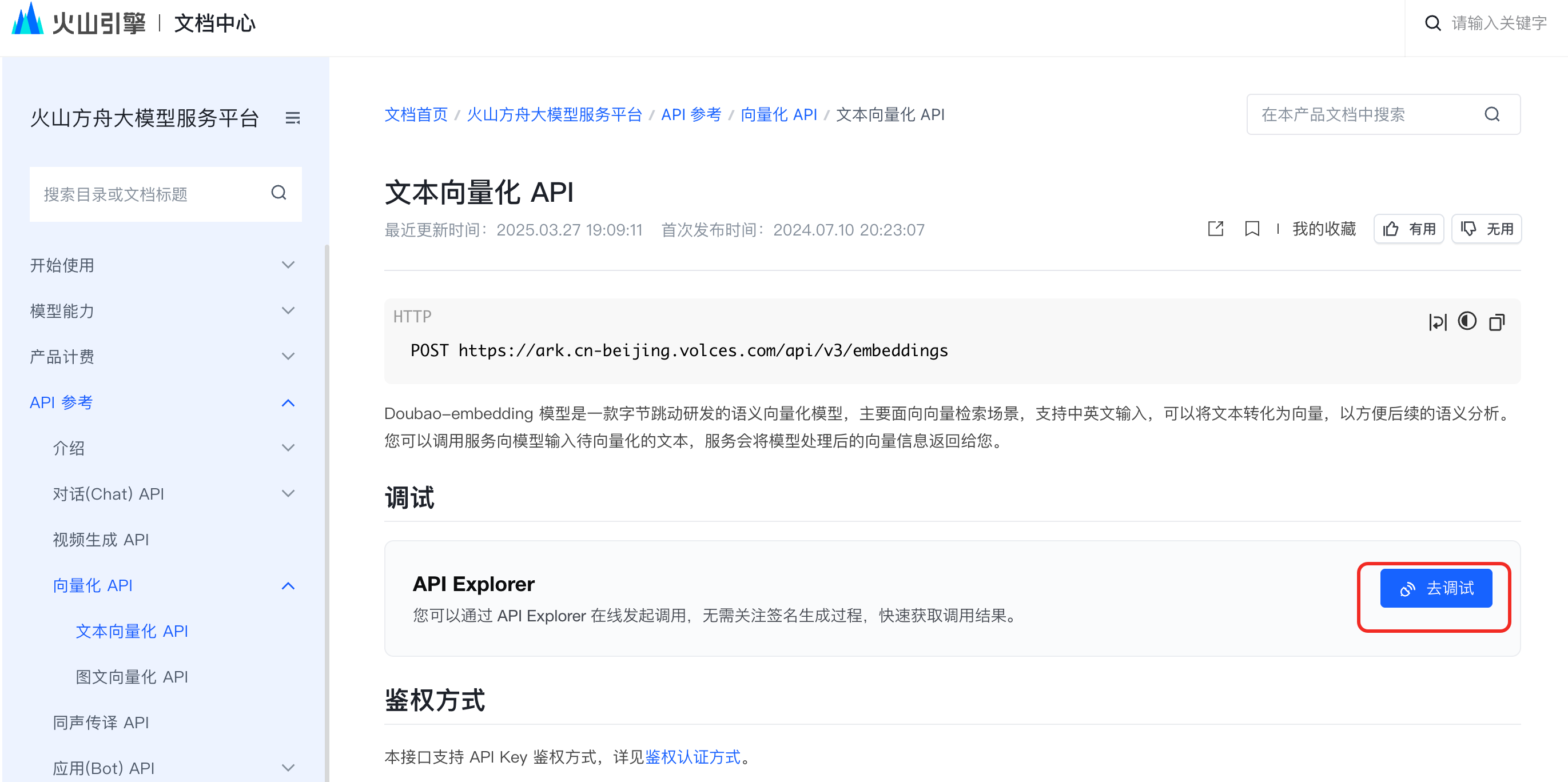Mark the document as 有用 (useful)
The image size is (1568, 782).
point(1408,229)
